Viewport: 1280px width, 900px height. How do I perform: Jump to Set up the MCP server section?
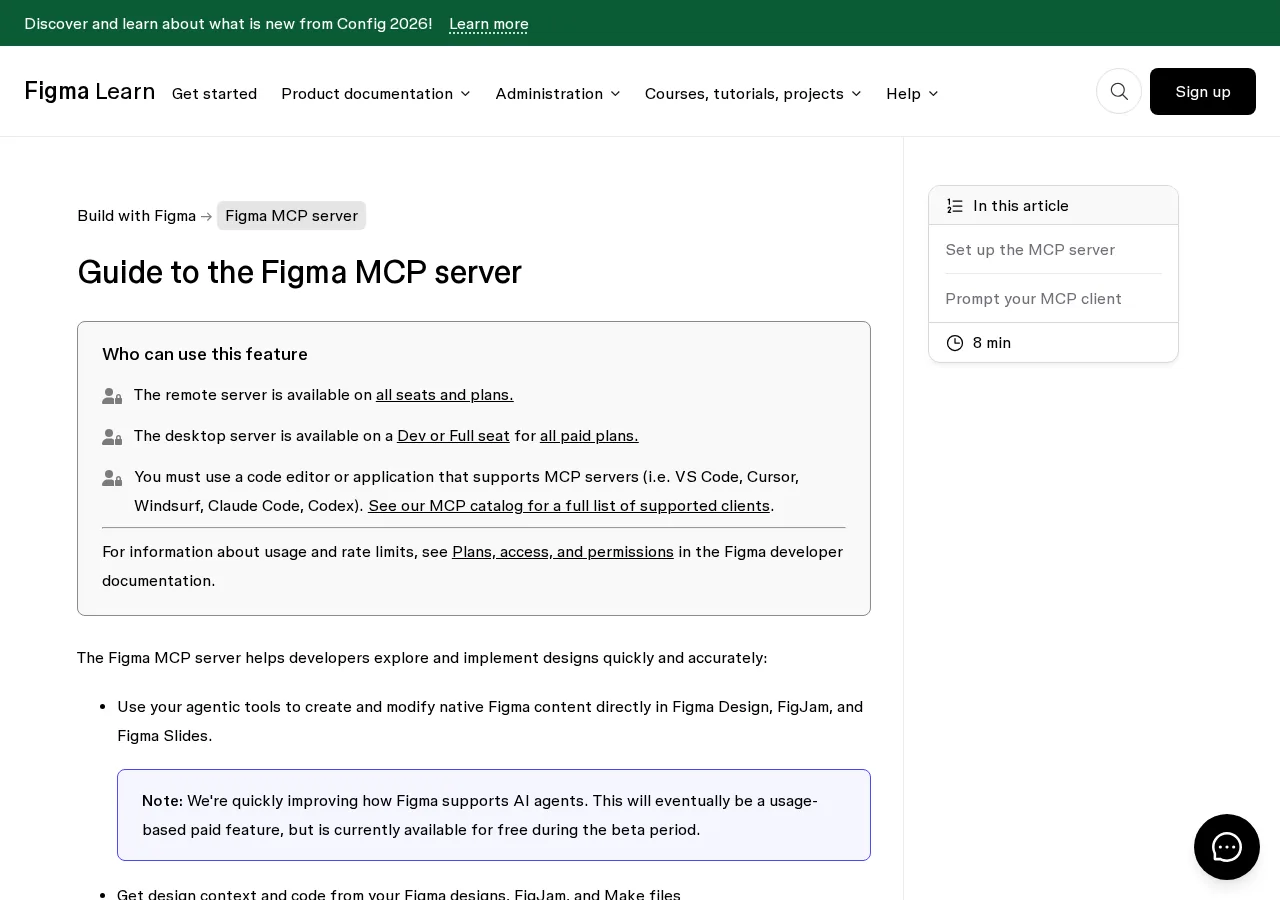(1030, 250)
